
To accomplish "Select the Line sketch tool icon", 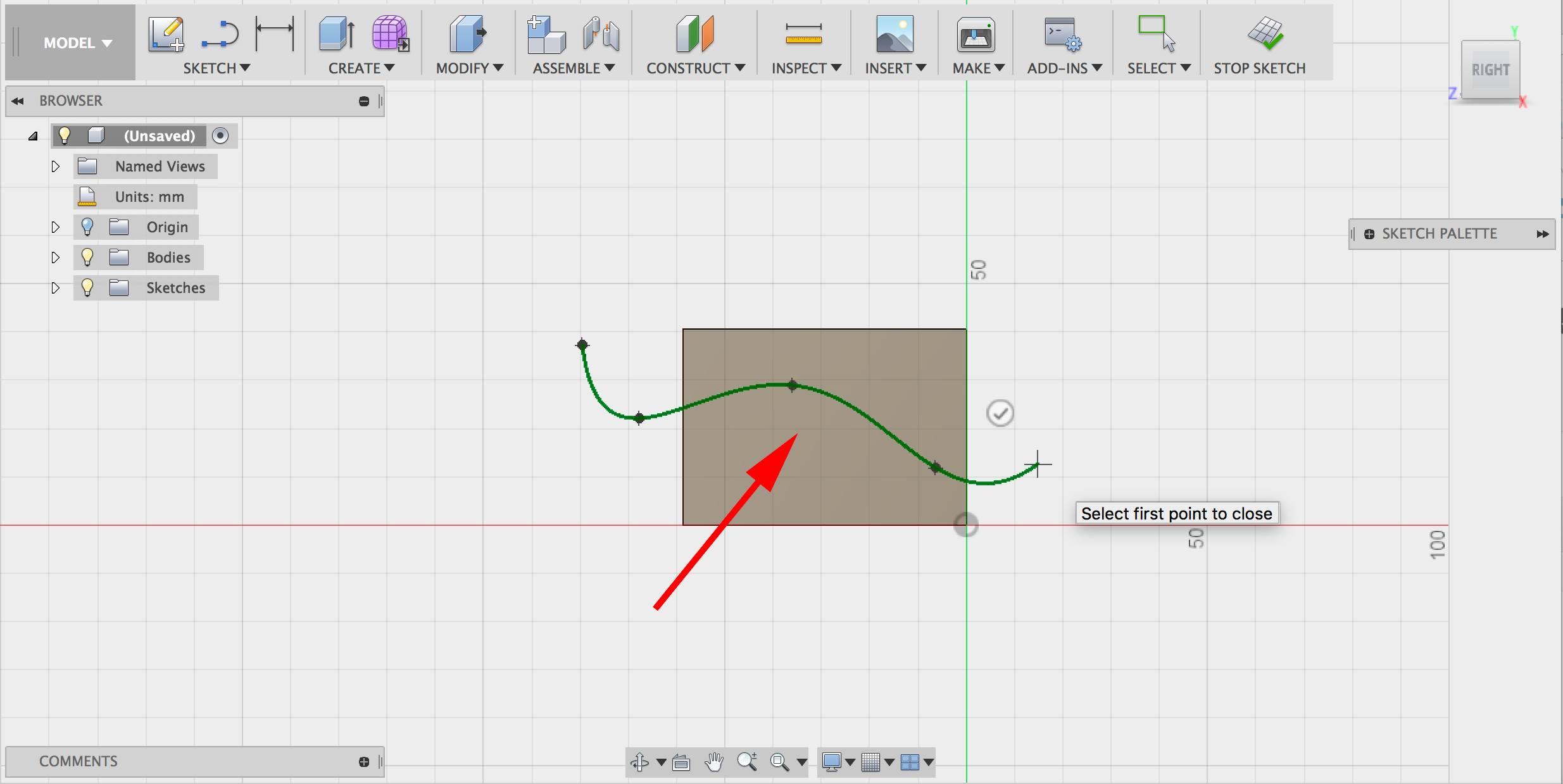I will click(x=220, y=34).
